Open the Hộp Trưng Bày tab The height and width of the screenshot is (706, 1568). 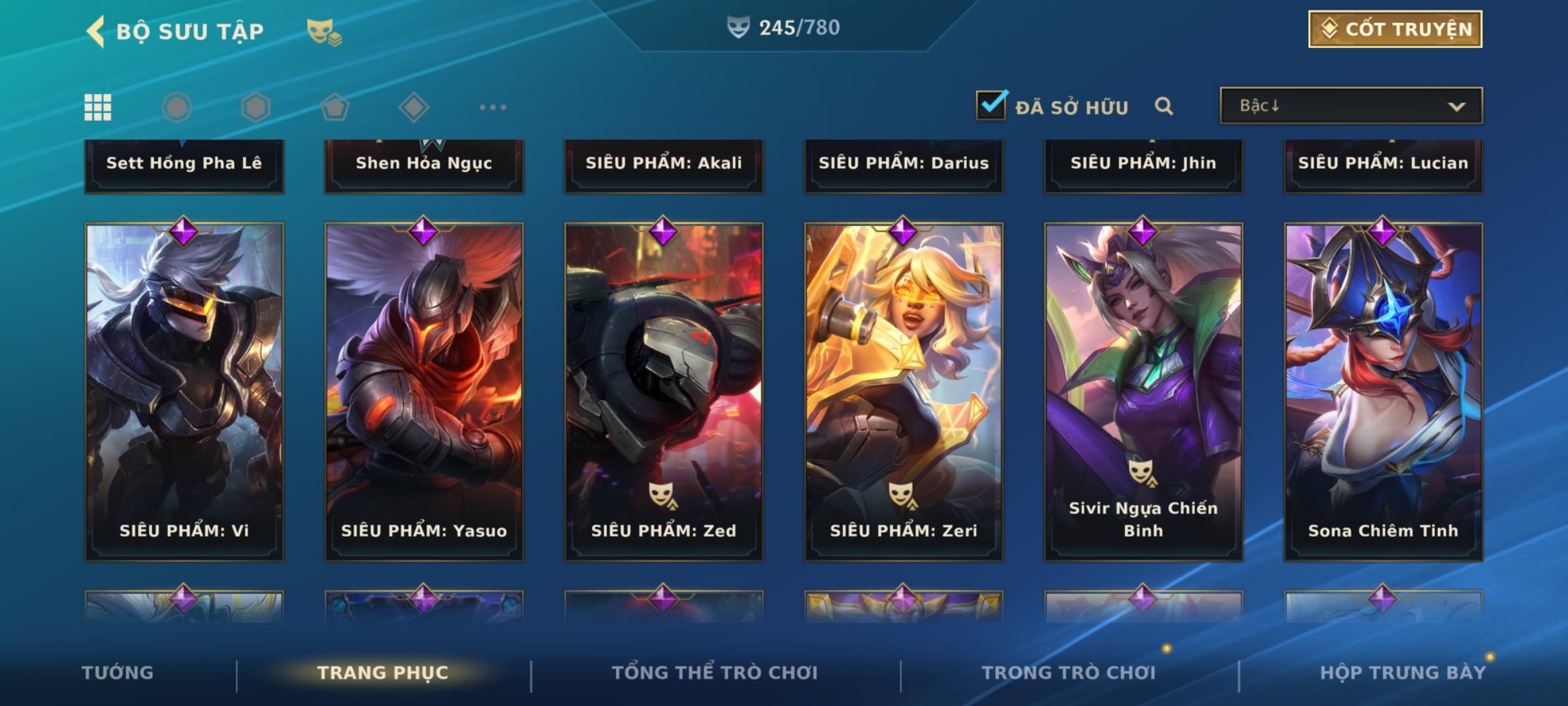pos(1403,672)
